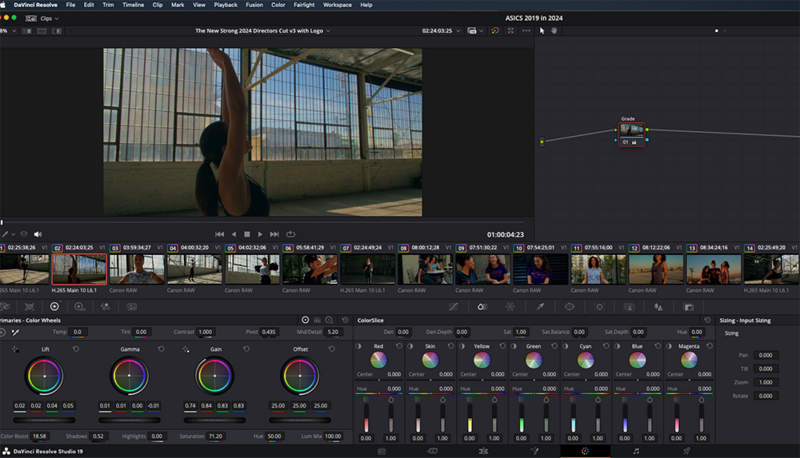Open the Power Window palette icon
This screenshot has height=458, width=800.
(569, 307)
